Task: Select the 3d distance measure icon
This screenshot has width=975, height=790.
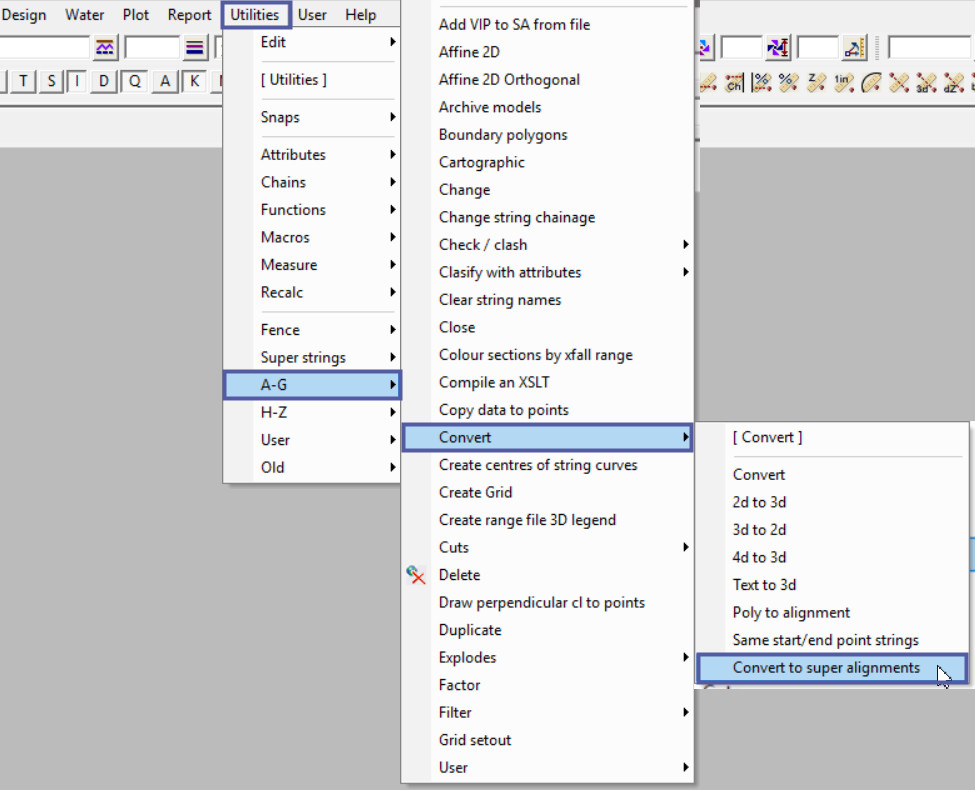Action: pos(926,83)
